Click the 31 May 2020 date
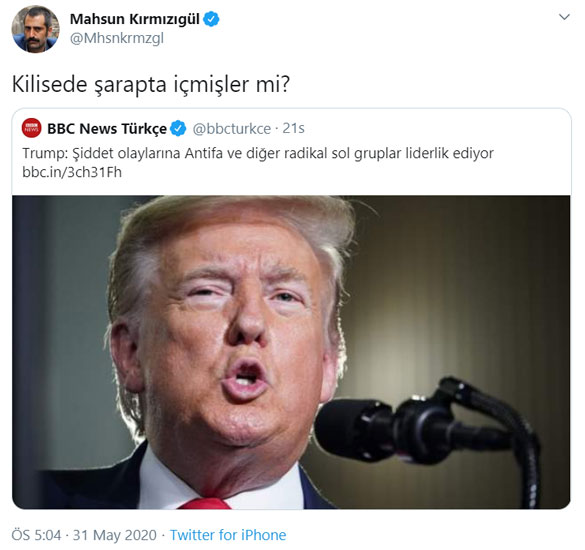 point(115,535)
